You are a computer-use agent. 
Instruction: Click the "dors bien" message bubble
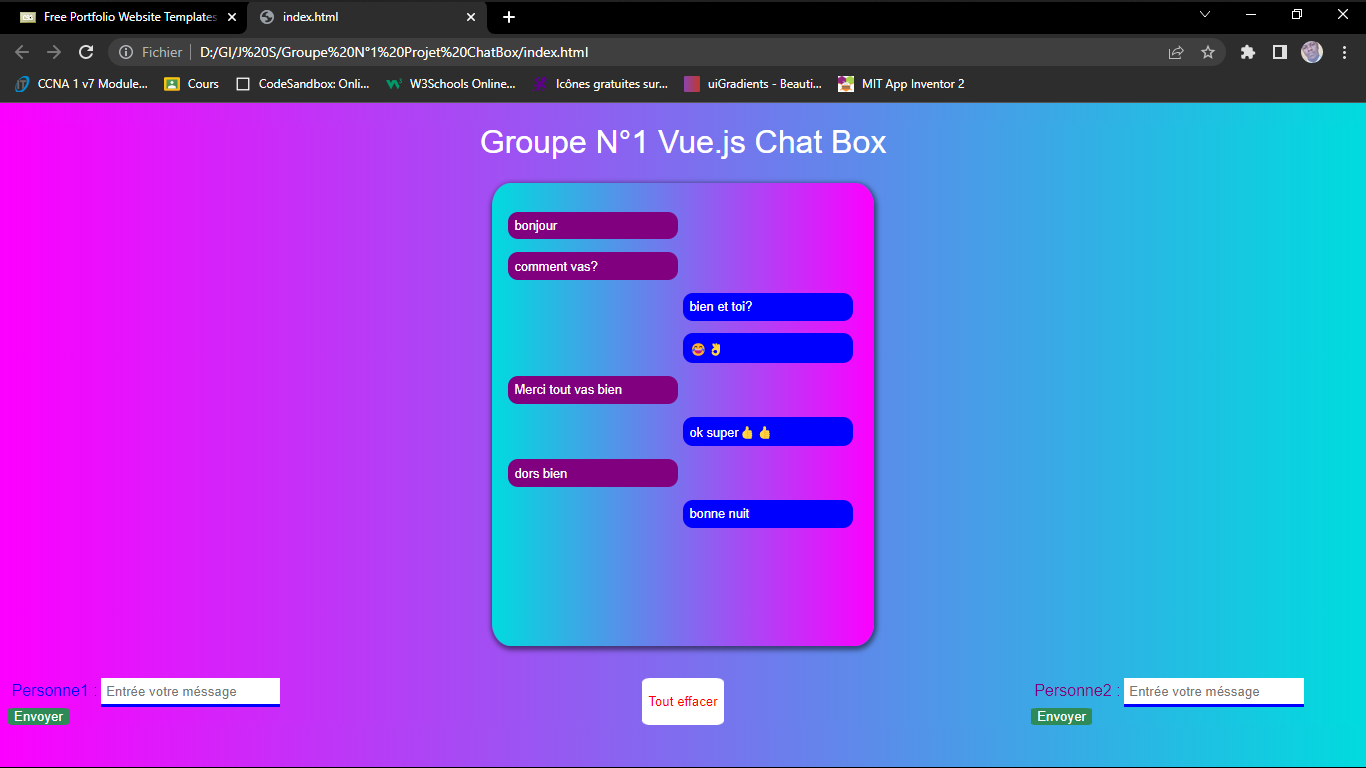pos(593,473)
